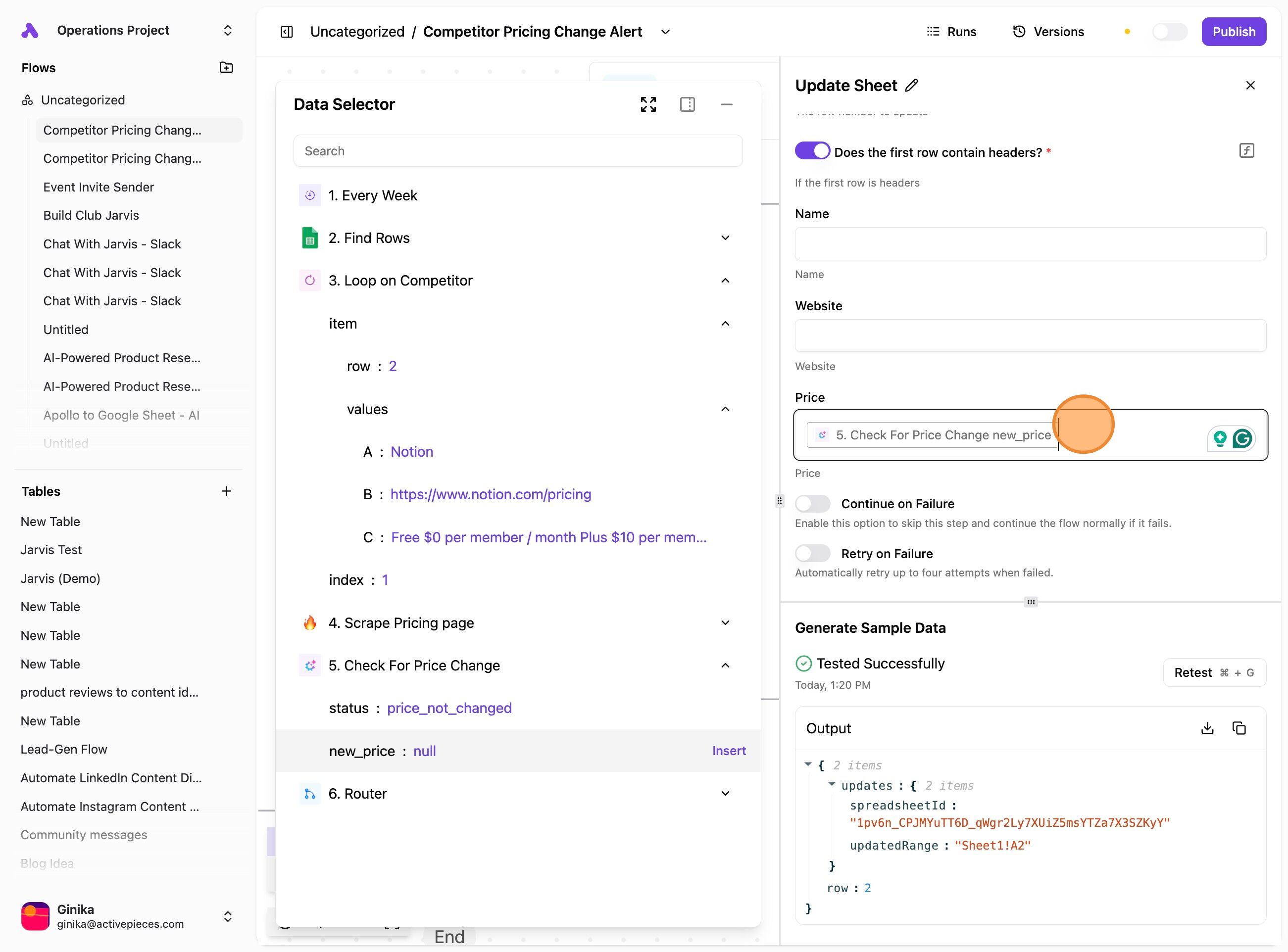Screen dimensions: 1288x952
Task: Click the dynamic value icon for the headers option
Action: pyautogui.click(x=1246, y=151)
